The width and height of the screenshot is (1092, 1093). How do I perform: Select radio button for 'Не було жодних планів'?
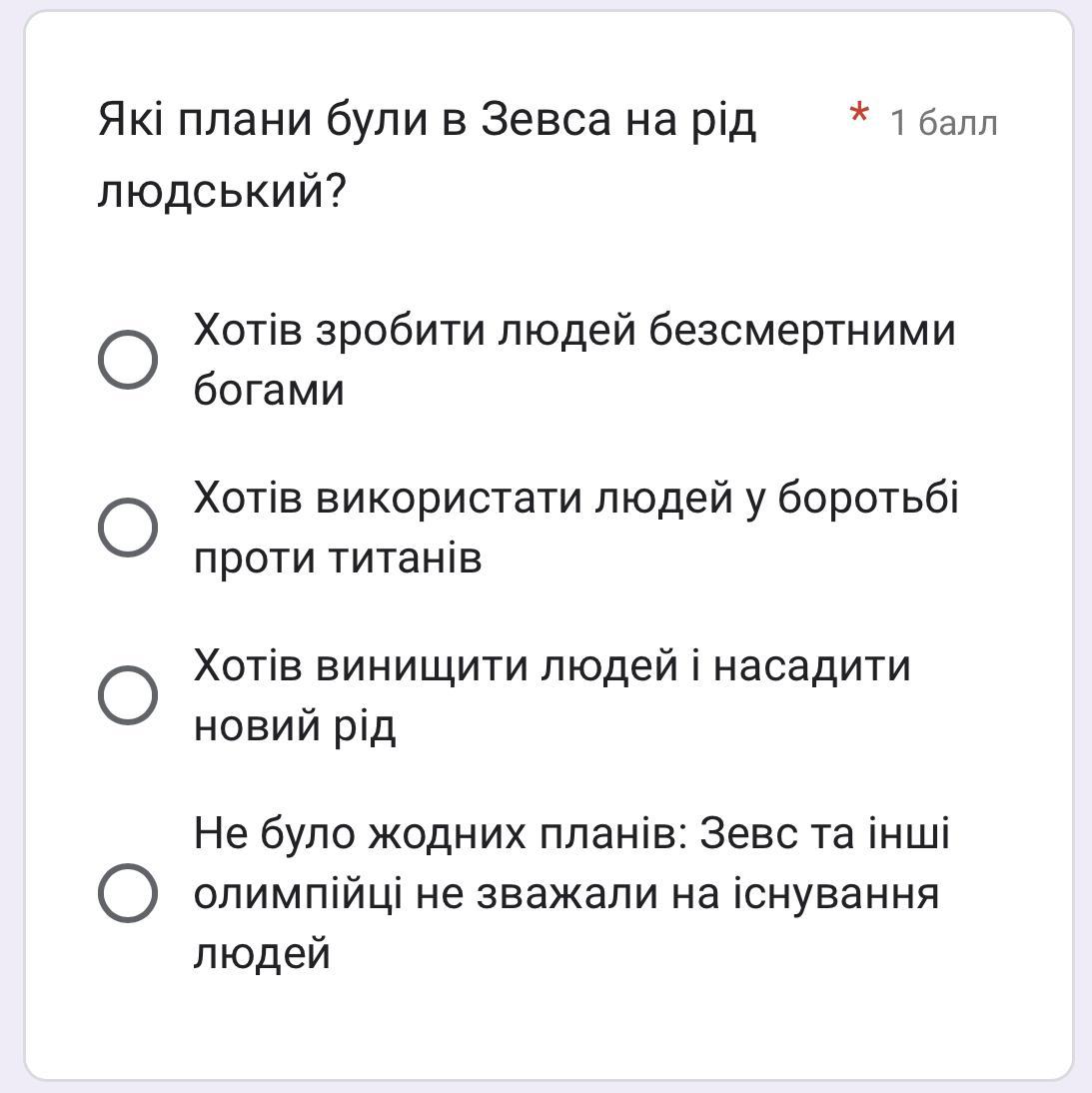[x=128, y=893]
